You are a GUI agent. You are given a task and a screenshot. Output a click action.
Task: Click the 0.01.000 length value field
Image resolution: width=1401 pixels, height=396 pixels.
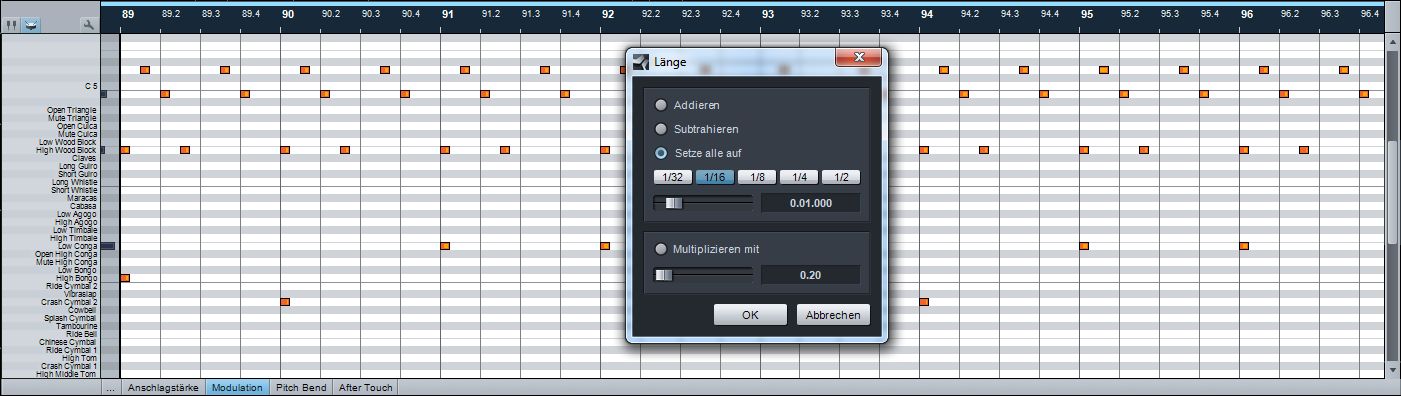point(811,203)
